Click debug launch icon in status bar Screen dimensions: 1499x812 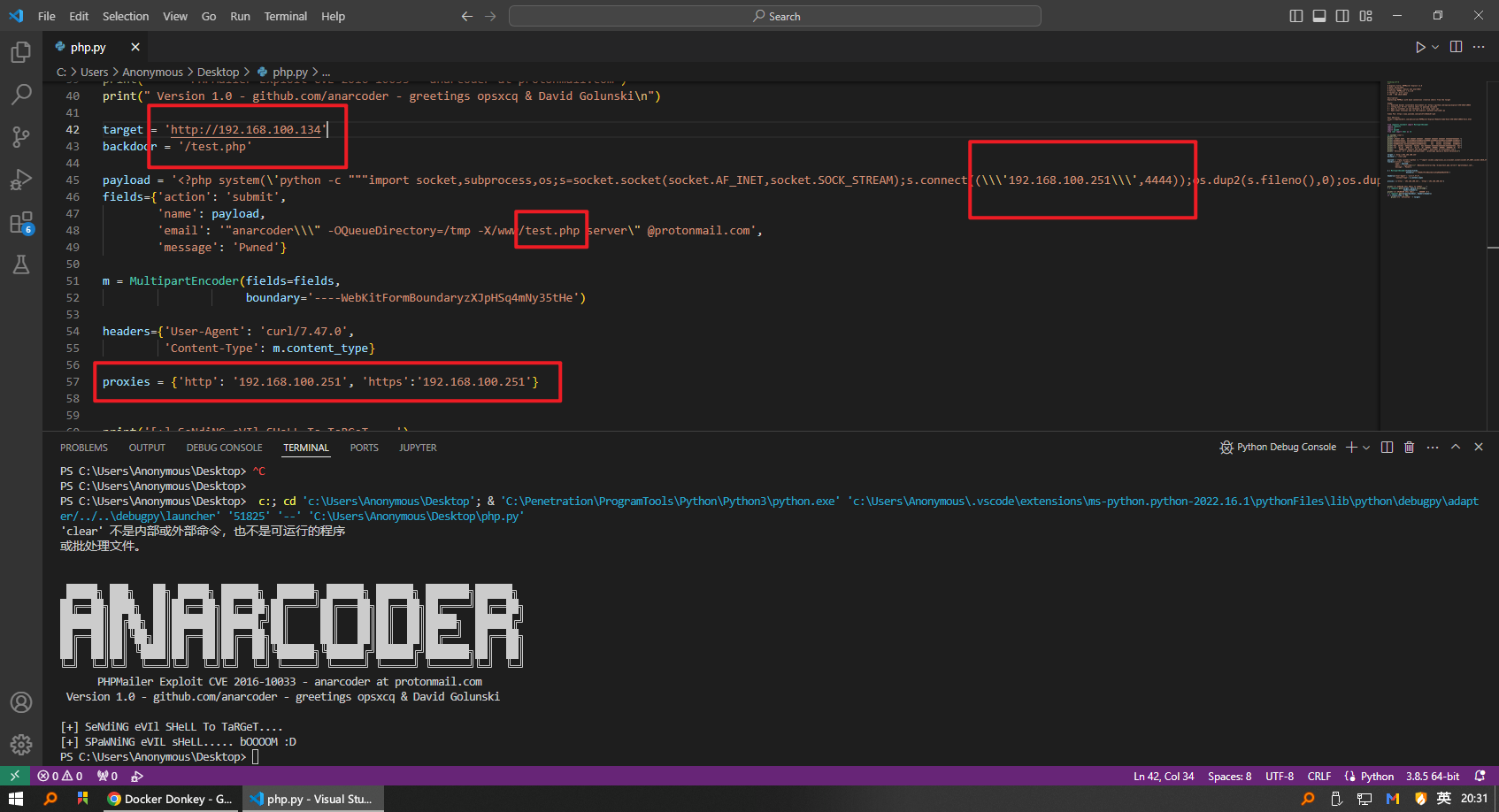click(x=137, y=776)
